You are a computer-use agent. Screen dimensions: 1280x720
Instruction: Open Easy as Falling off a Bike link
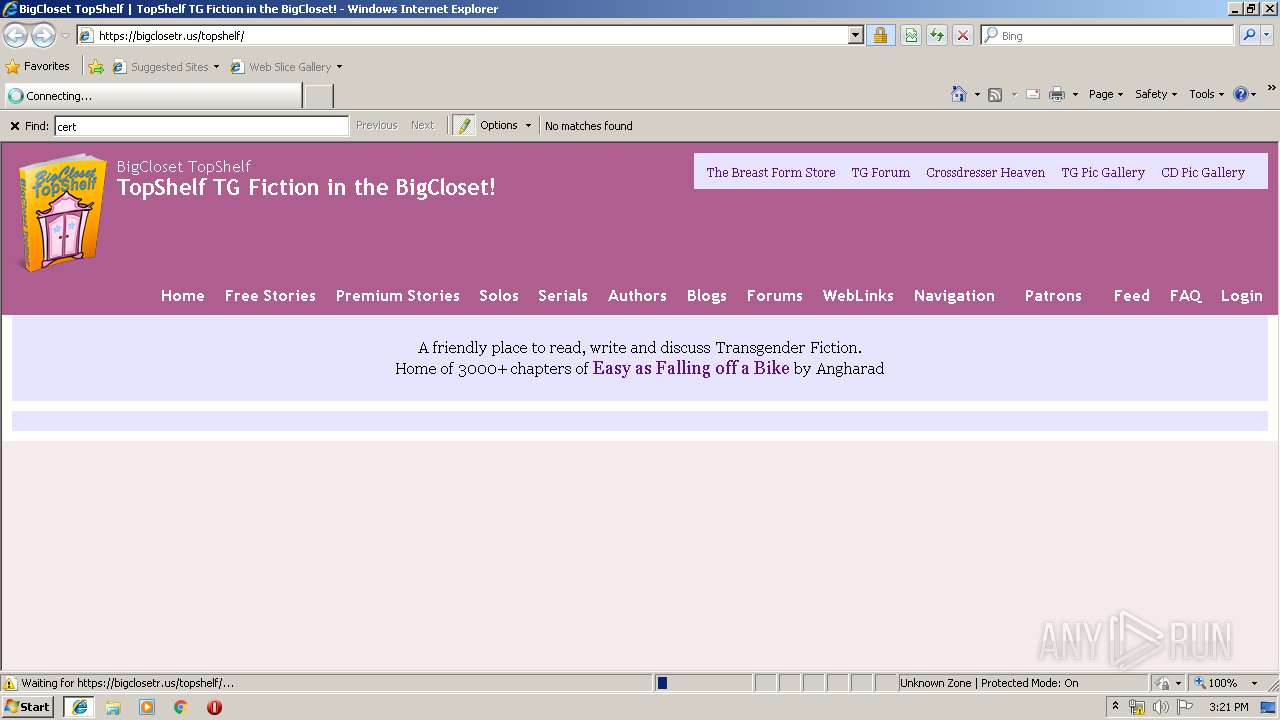(x=691, y=368)
